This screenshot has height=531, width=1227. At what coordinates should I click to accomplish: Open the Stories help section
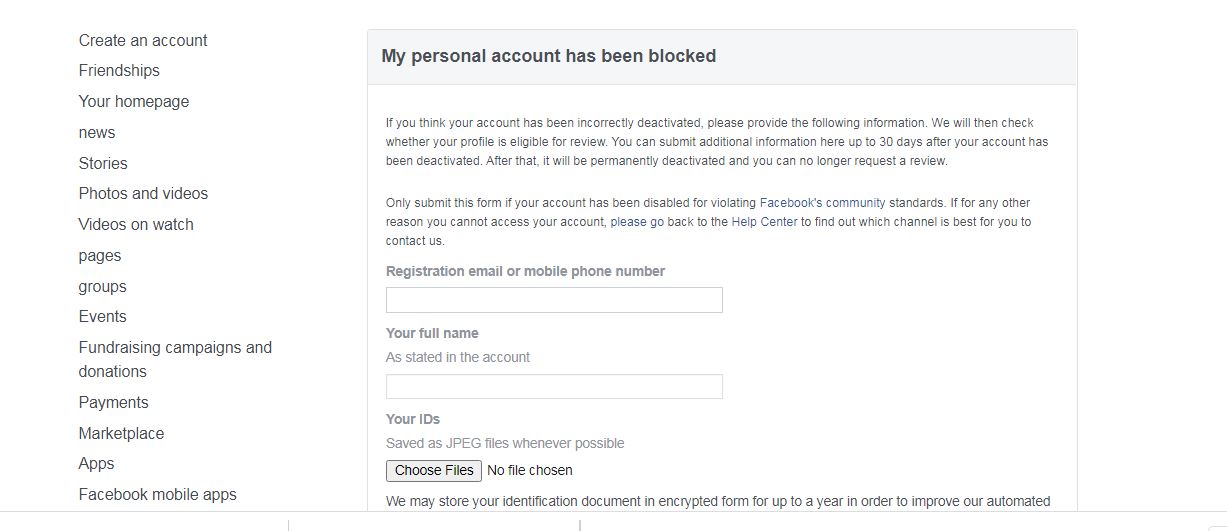(103, 163)
